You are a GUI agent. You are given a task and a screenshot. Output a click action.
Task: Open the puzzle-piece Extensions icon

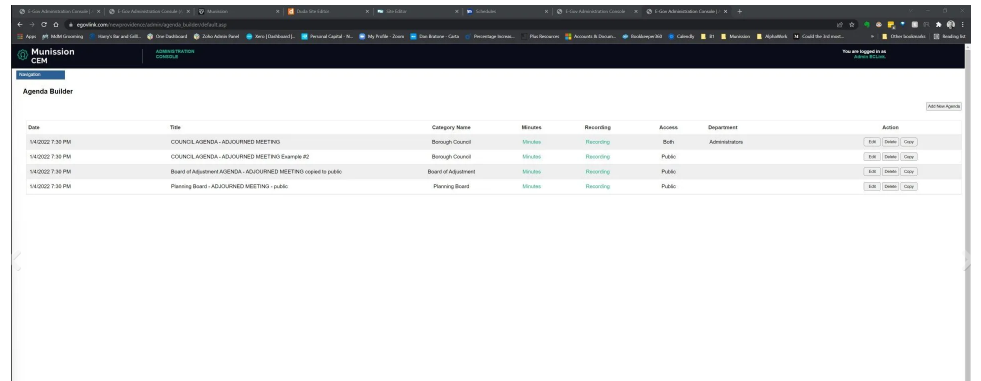tap(938, 24)
